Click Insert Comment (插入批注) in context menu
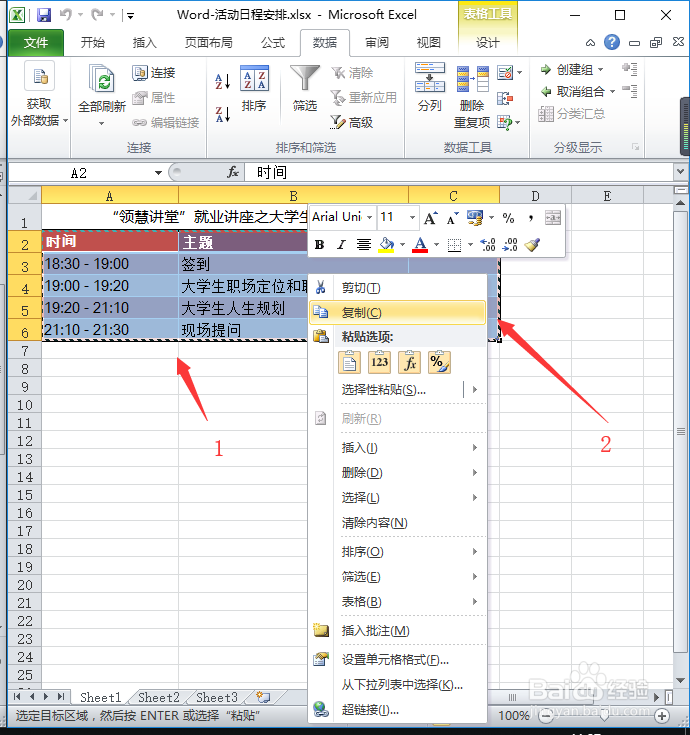Screen dimensions: 690x735 point(398,631)
